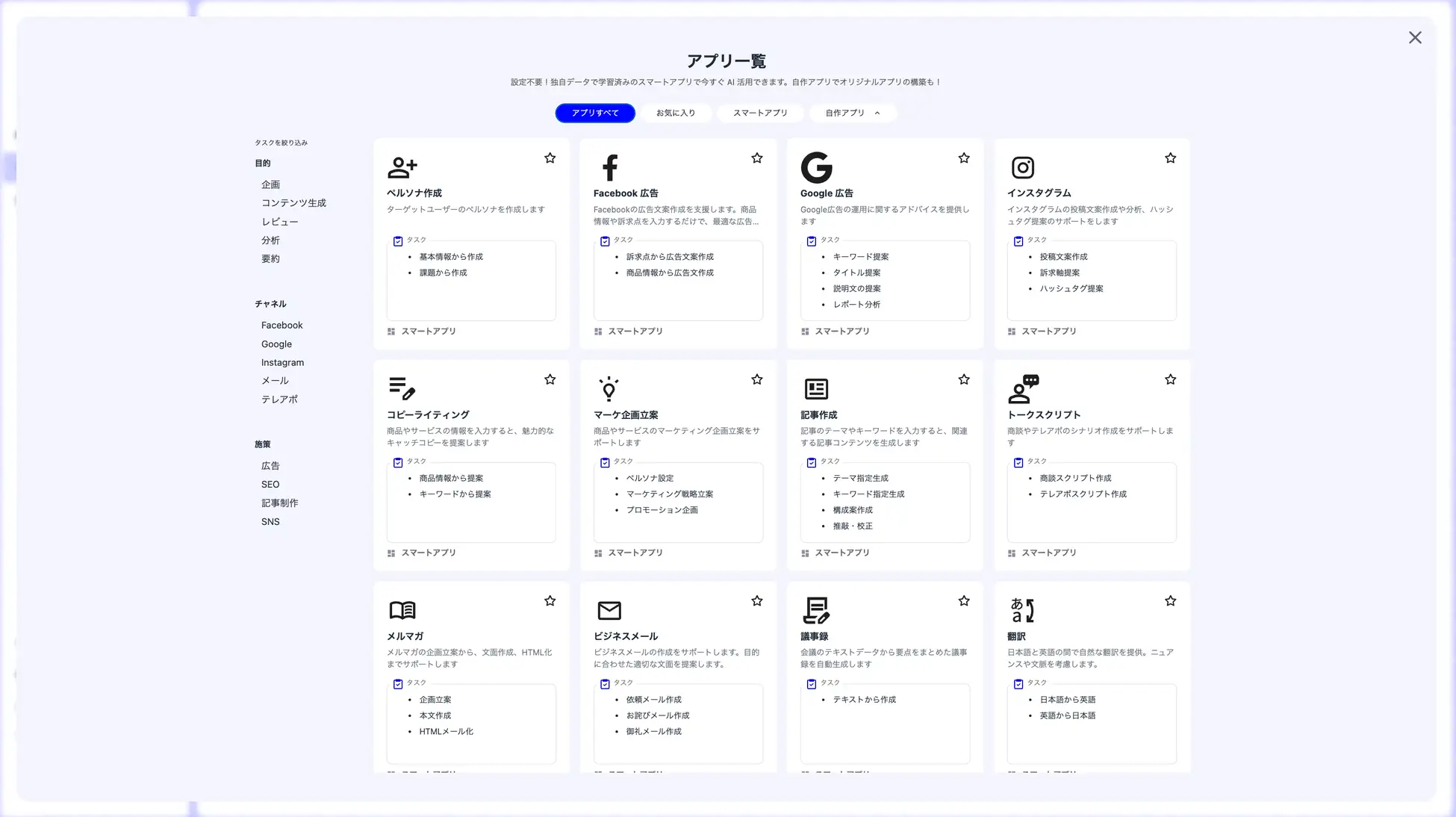
Task: Open the メルマガ open-book icon
Action: click(402, 610)
